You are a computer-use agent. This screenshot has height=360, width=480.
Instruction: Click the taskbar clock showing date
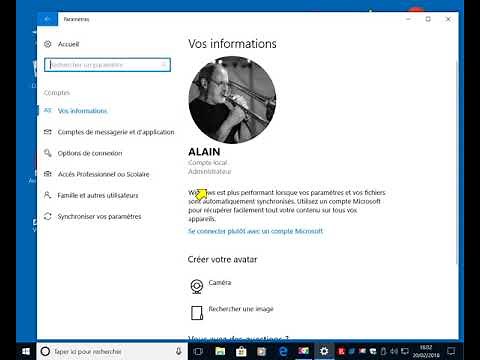426,351
